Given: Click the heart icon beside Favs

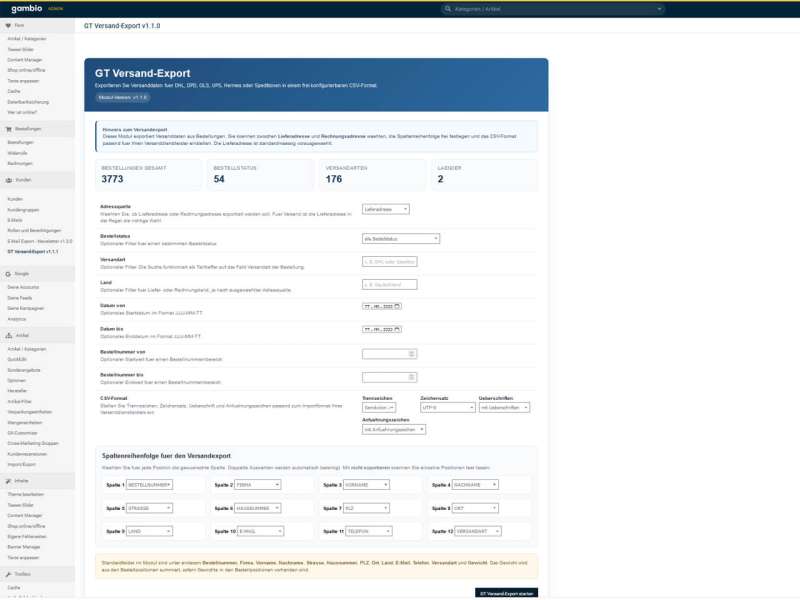Looking at the screenshot, I should [x=8, y=24].
